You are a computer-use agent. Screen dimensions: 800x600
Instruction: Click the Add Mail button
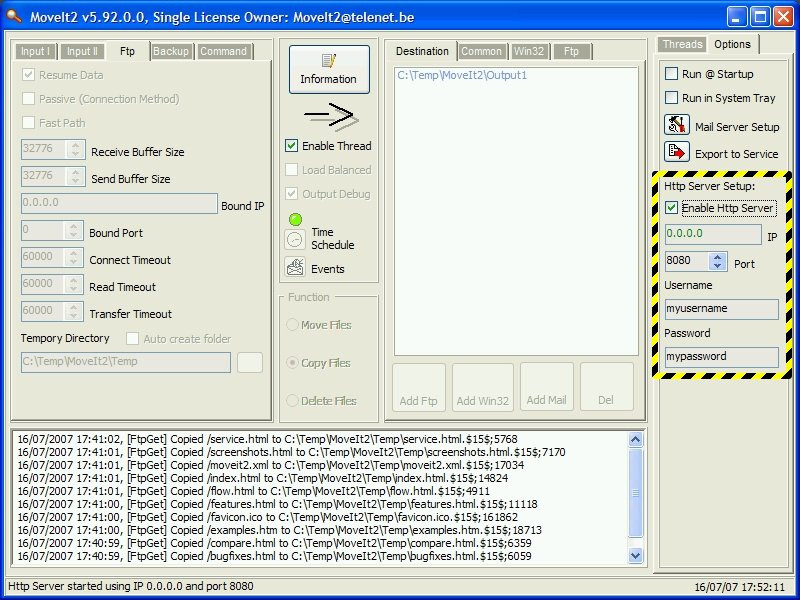pyautogui.click(x=546, y=386)
